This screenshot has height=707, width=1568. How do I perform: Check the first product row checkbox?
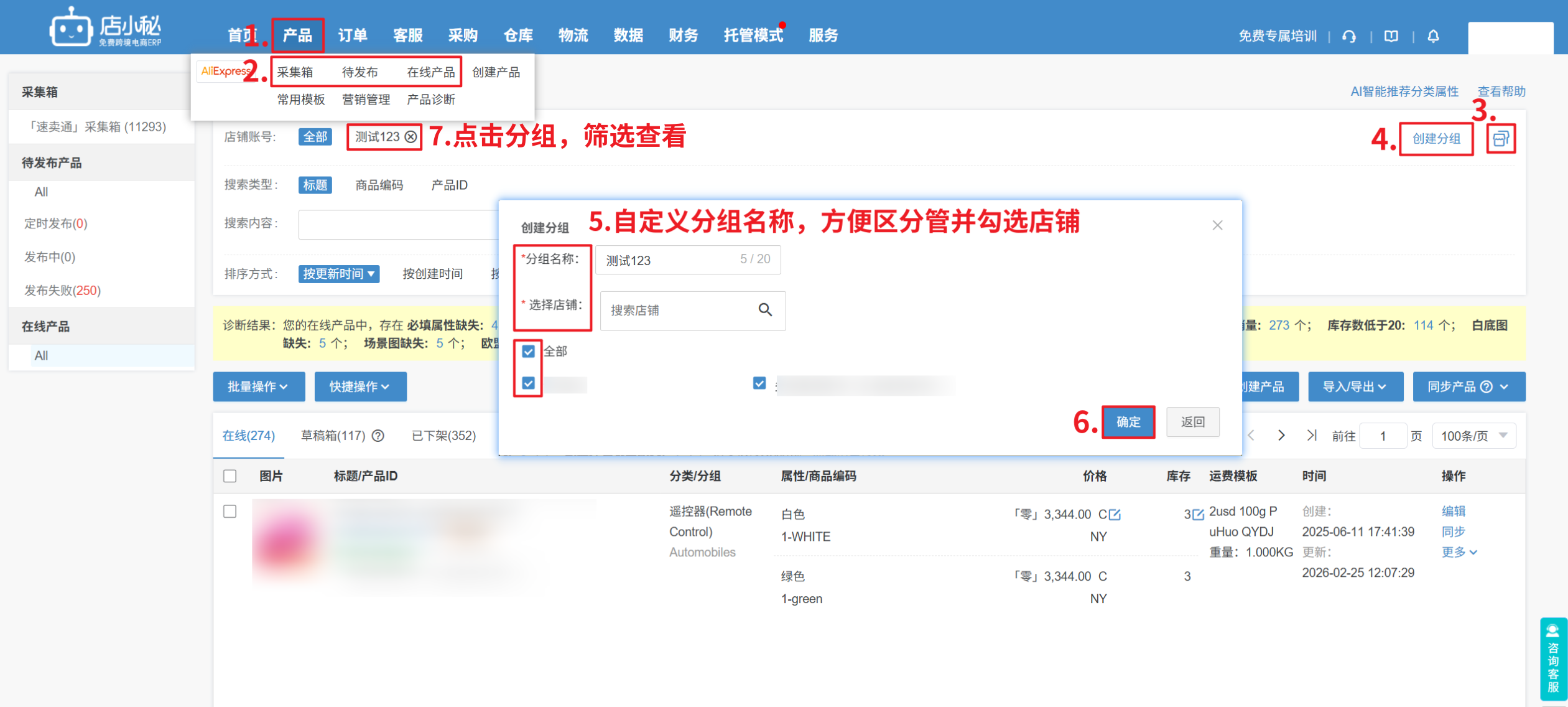230,512
